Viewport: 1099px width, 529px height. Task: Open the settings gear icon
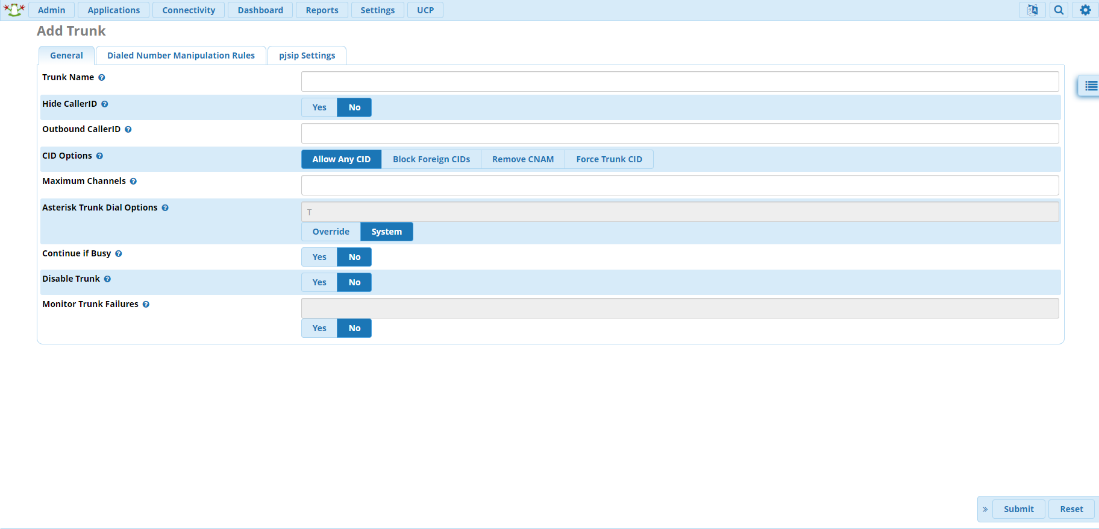coord(1085,10)
